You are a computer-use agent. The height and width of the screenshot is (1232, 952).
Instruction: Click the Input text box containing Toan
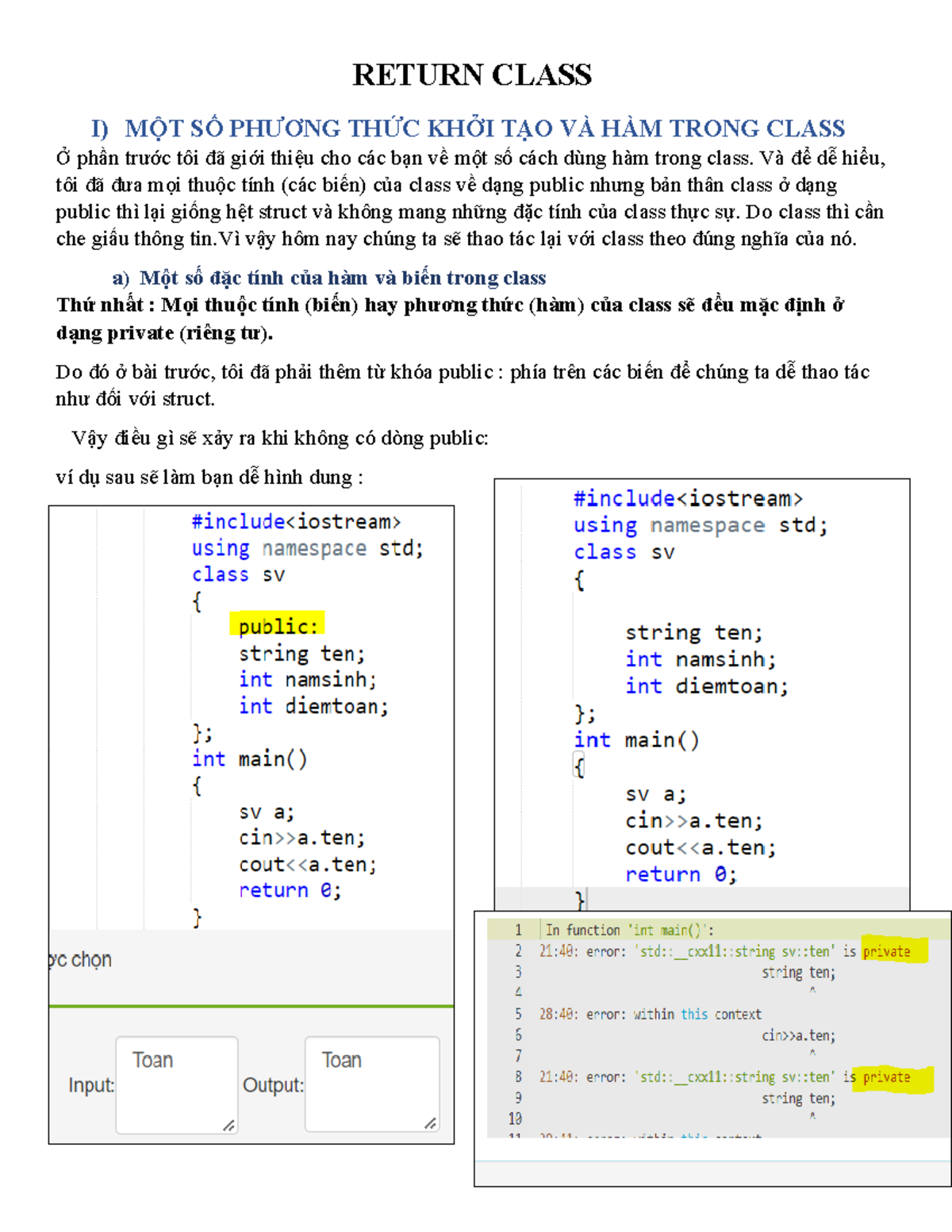coord(176,1084)
